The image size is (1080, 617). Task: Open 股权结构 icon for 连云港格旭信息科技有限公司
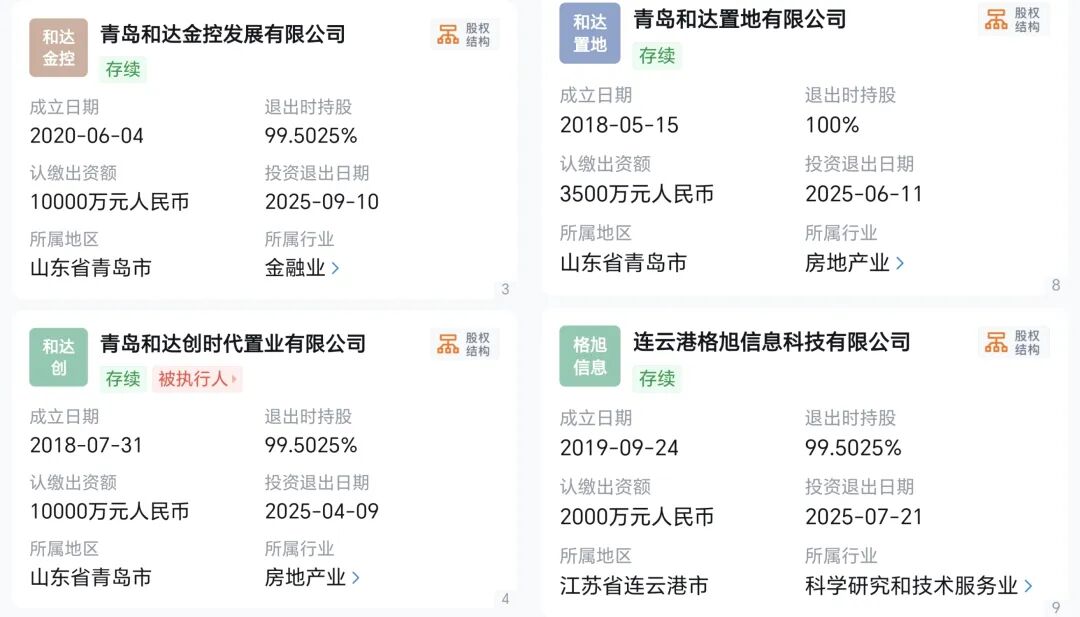(1013, 343)
